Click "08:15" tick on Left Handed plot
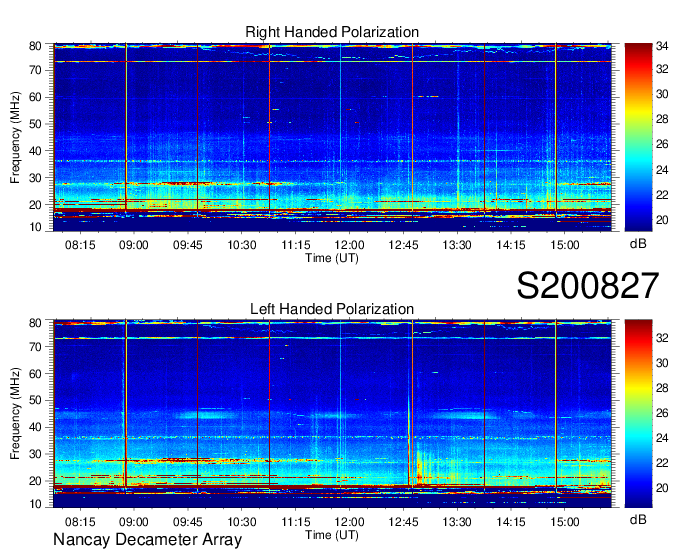 (80, 522)
